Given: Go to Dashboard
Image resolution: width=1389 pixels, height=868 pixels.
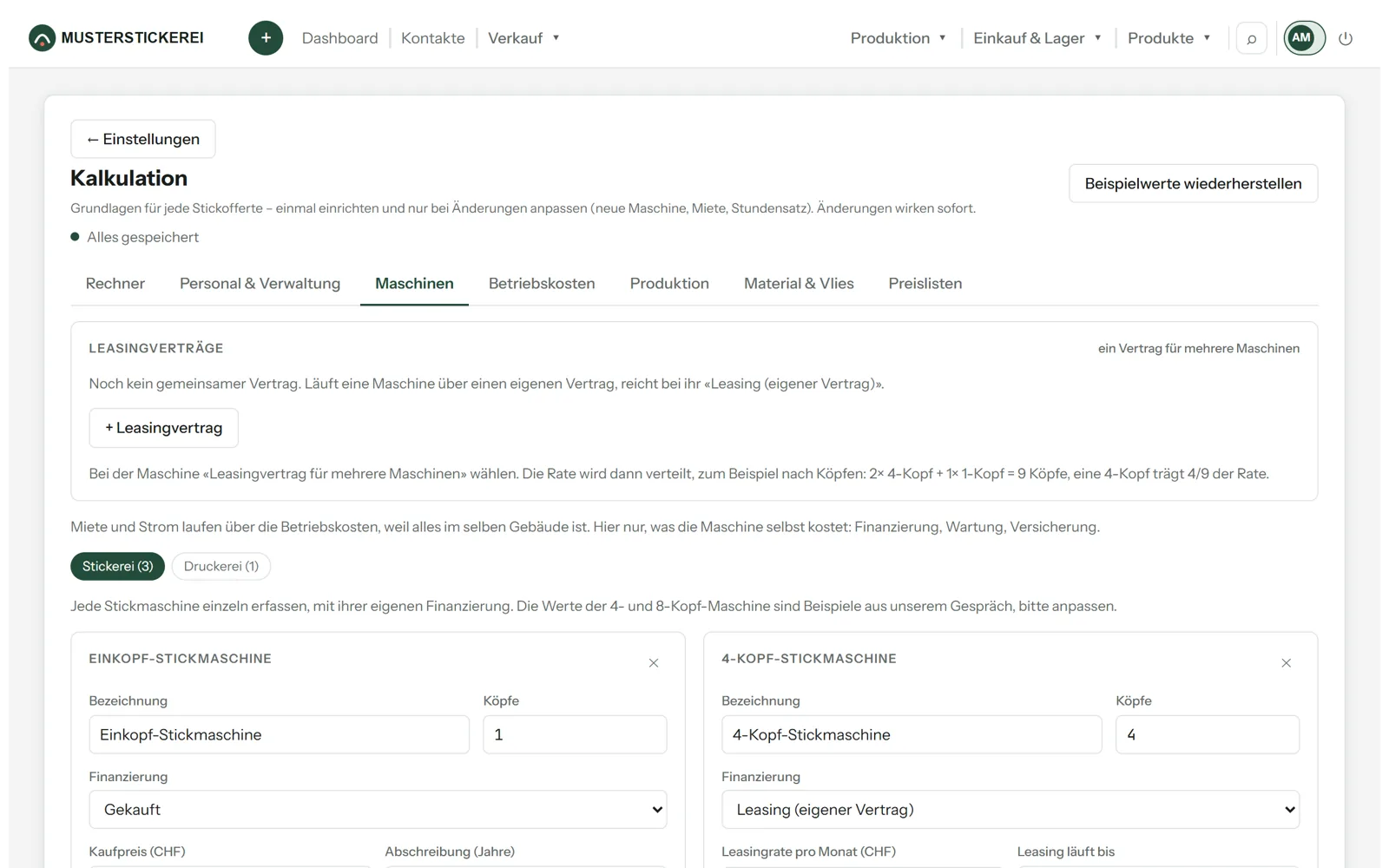Looking at the screenshot, I should [x=340, y=38].
